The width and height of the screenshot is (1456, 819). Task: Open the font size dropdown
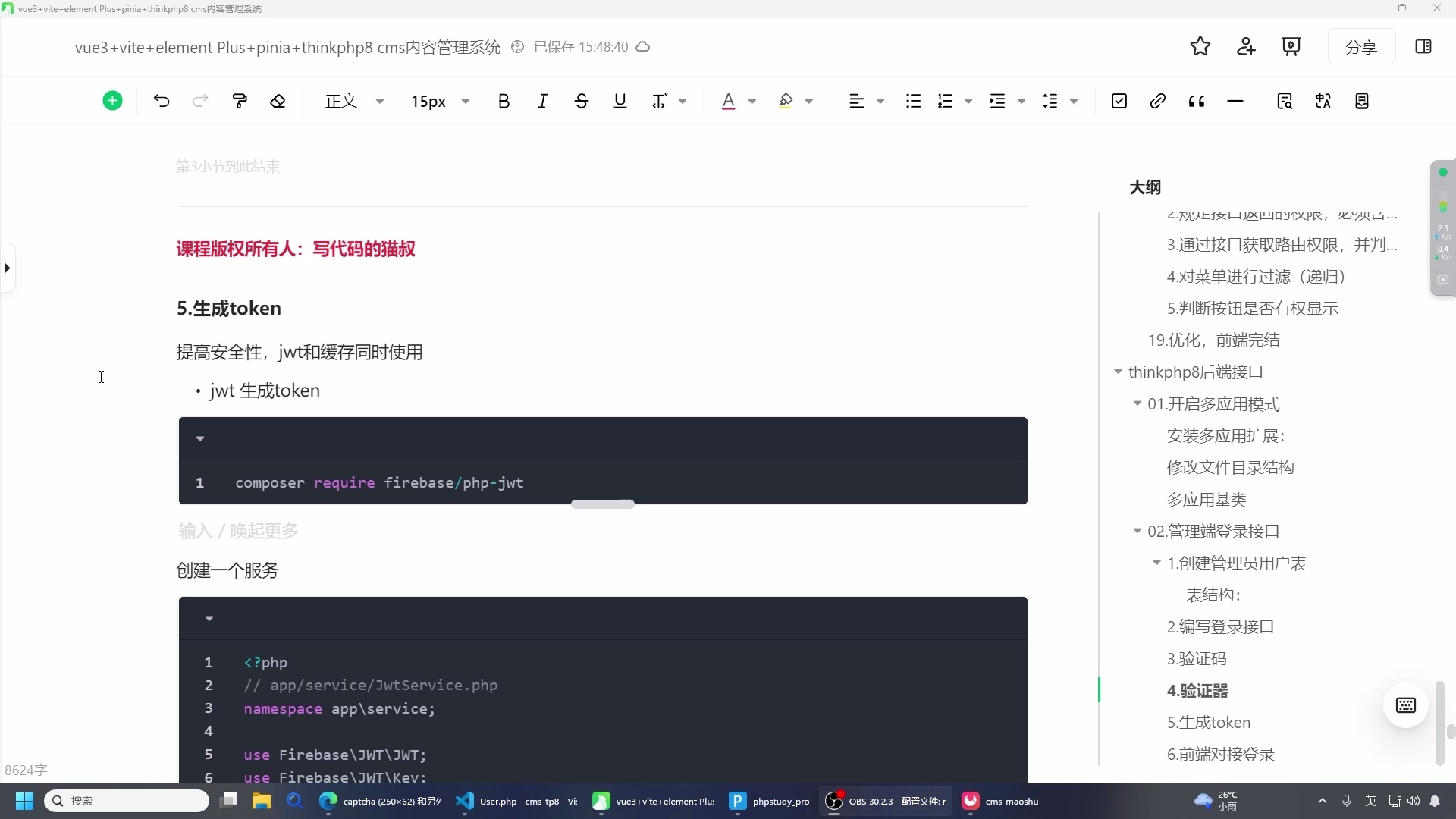[x=466, y=101]
